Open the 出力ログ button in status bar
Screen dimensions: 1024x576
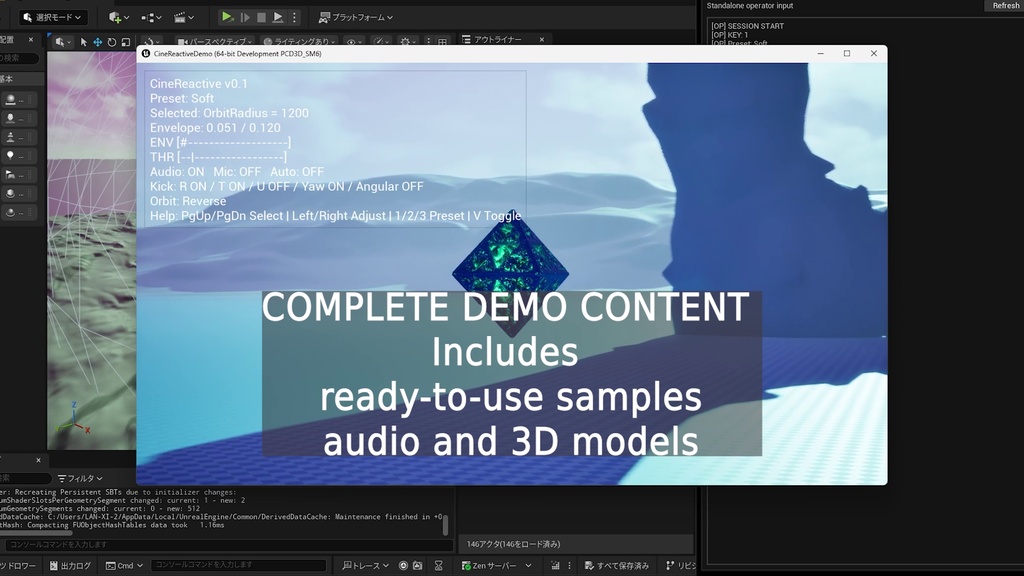point(71,566)
